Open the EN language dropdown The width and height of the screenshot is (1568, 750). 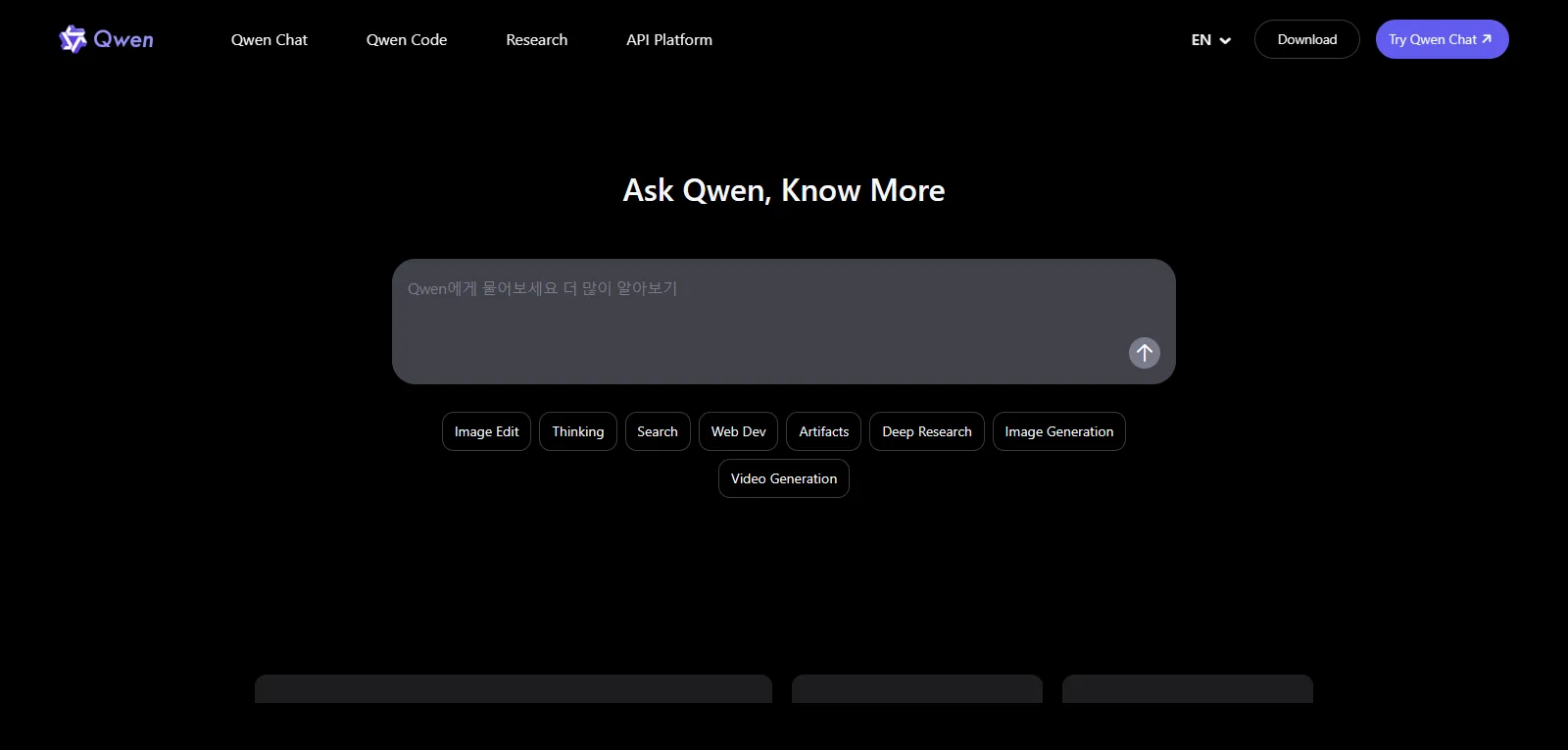(1210, 40)
